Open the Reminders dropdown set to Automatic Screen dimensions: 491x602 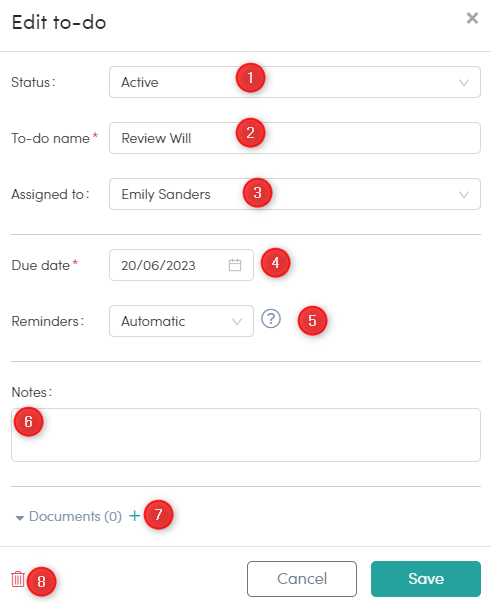[181, 321]
